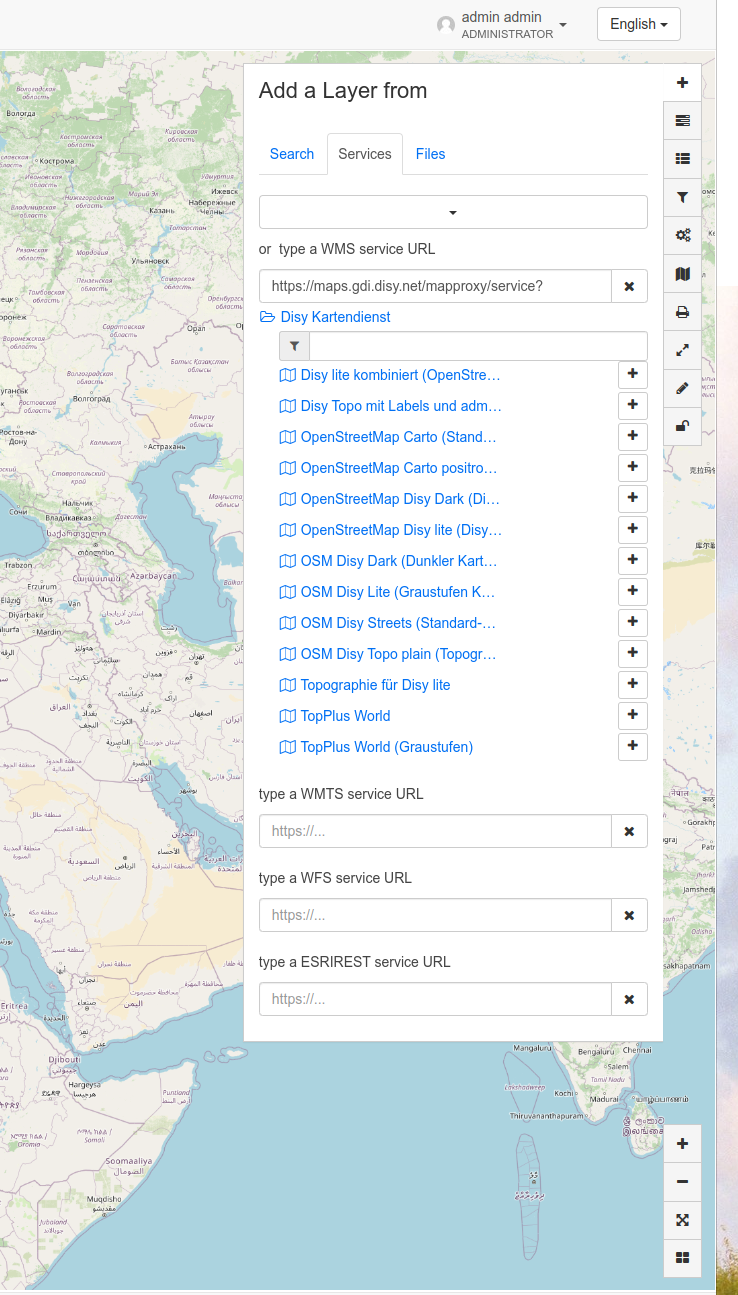
Task: Toggle the unlock padlock icon
Action: point(682,426)
